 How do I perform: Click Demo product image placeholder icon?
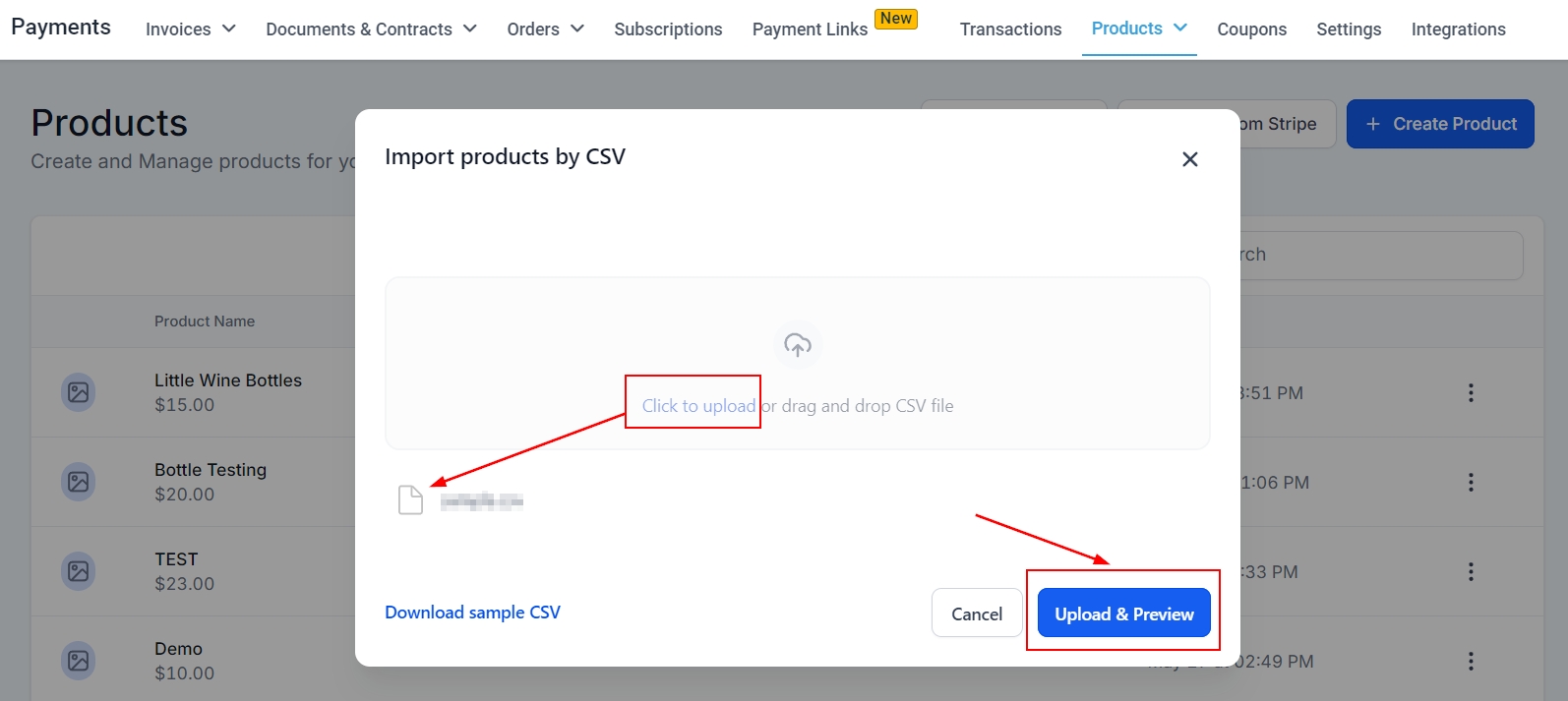tap(79, 662)
